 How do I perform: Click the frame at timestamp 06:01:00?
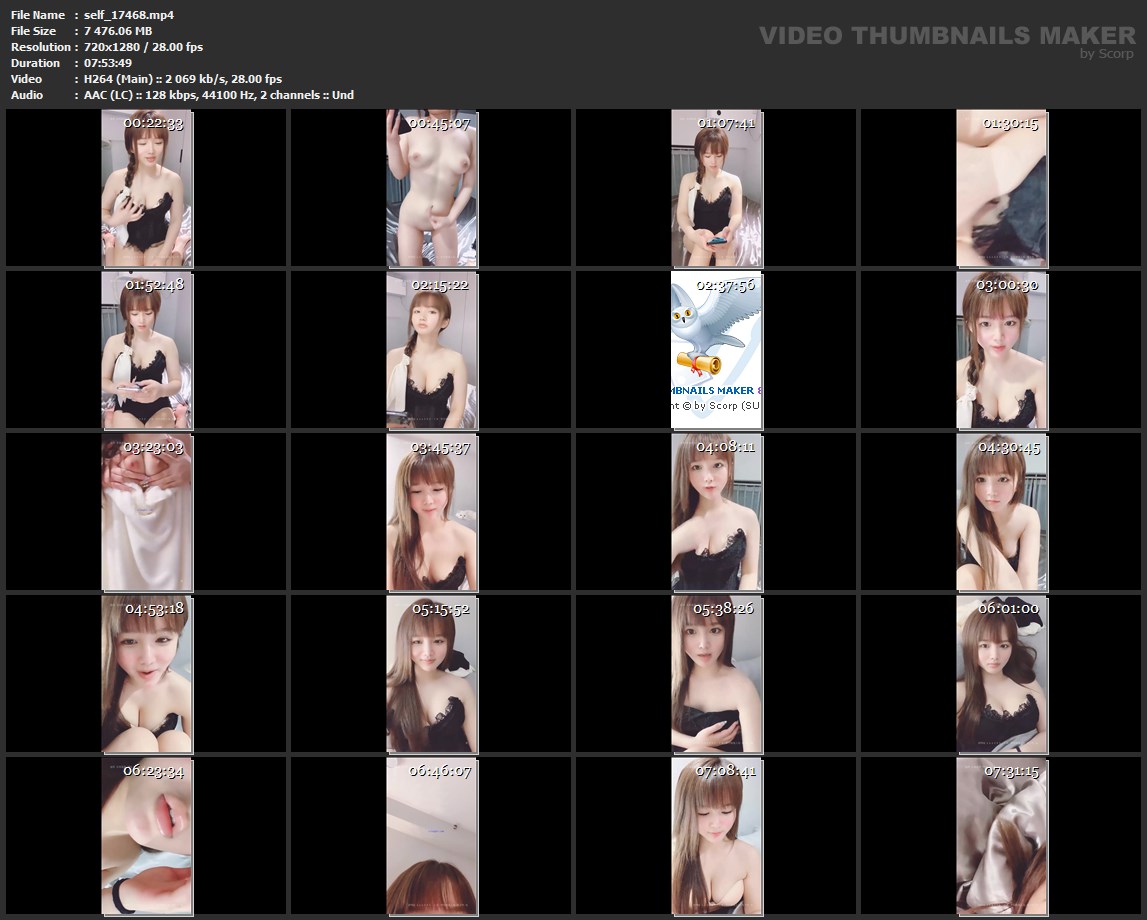1002,674
